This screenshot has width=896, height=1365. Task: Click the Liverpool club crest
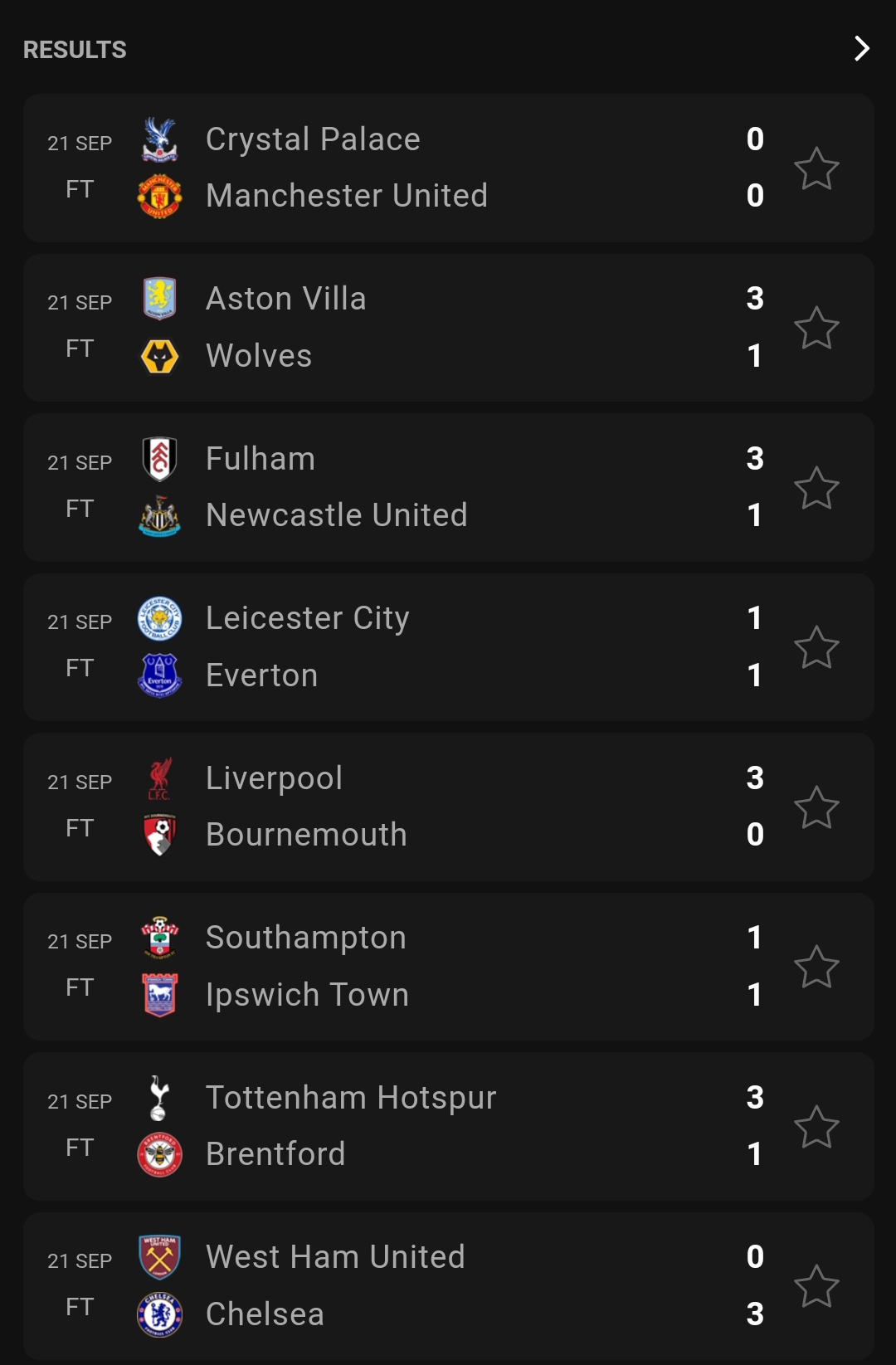(159, 778)
